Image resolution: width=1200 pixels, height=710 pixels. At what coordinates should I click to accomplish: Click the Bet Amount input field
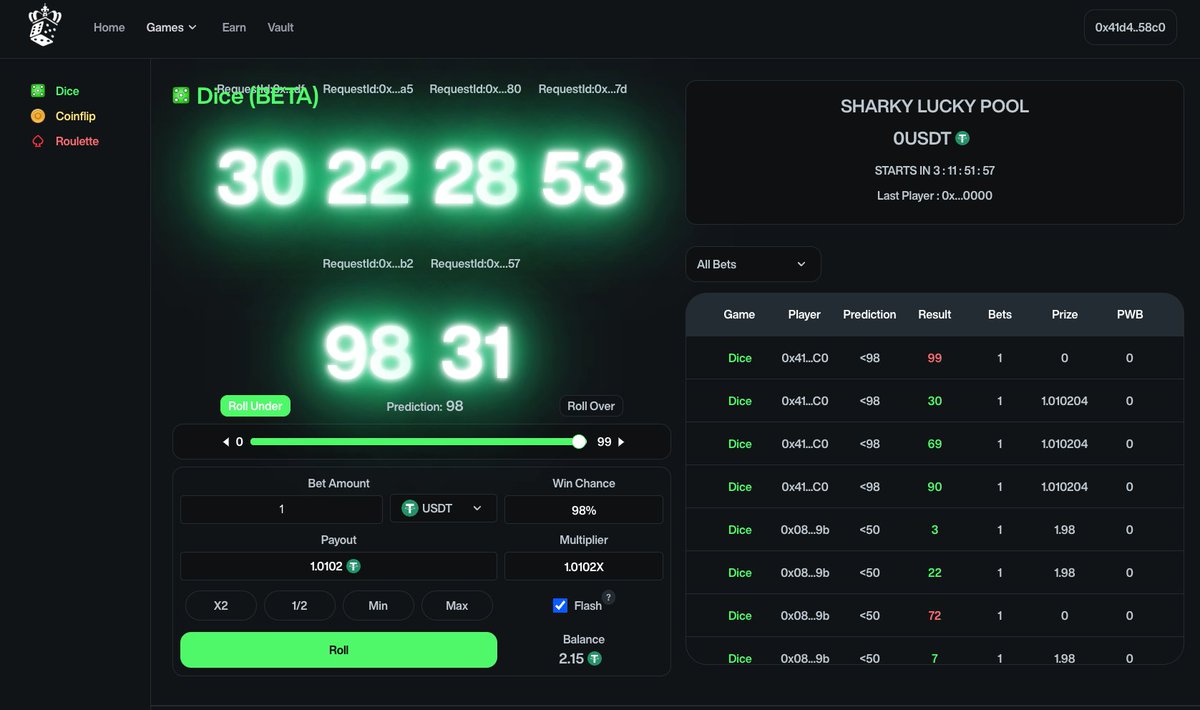(x=281, y=509)
